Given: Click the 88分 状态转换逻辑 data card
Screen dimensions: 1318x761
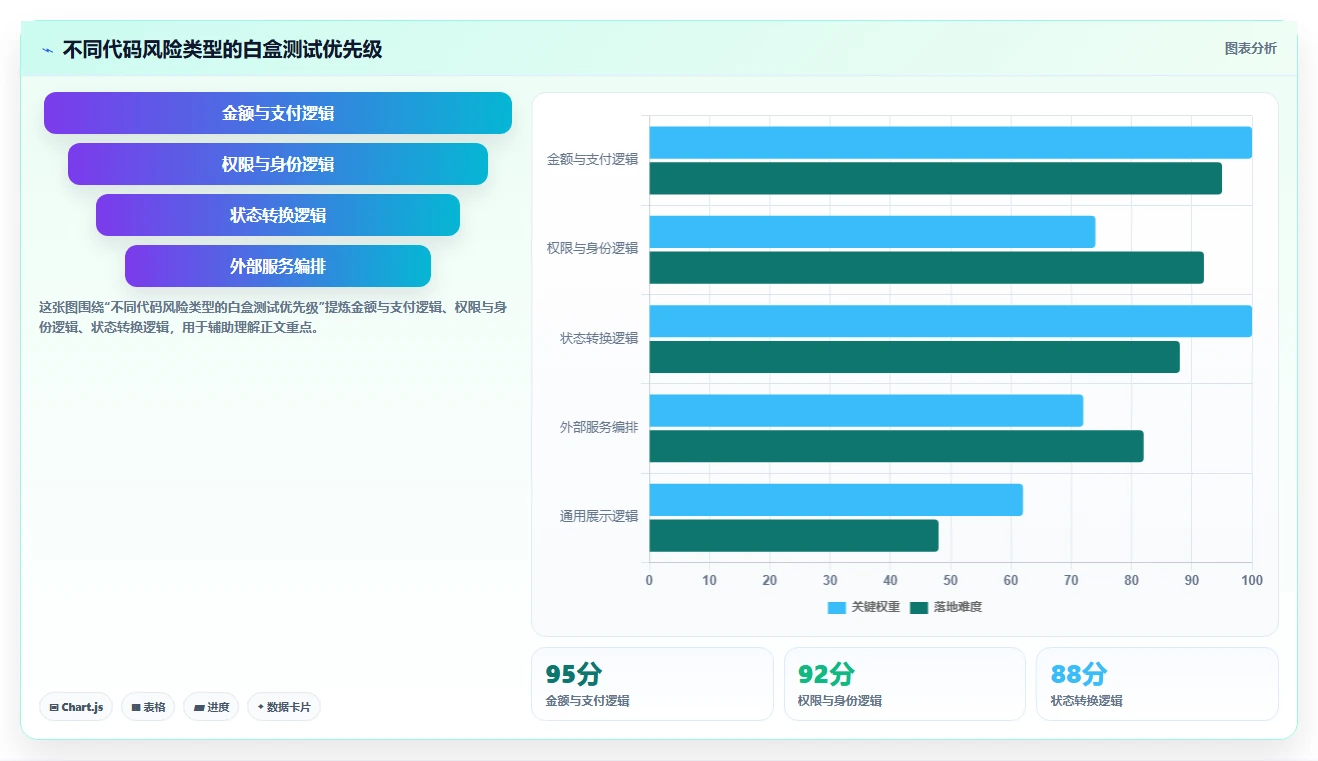Looking at the screenshot, I should 1157,684.
